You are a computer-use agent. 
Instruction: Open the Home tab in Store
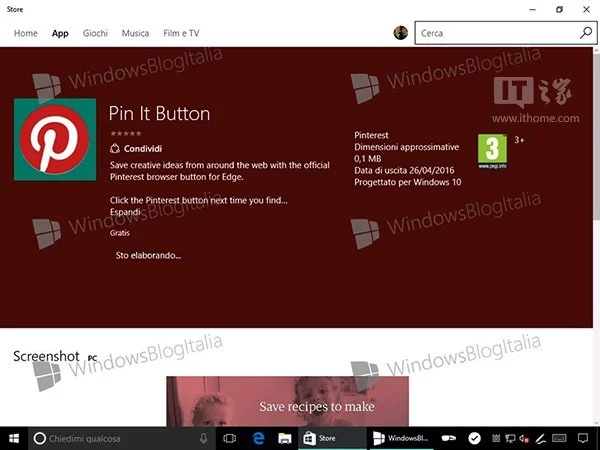click(x=26, y=33)
